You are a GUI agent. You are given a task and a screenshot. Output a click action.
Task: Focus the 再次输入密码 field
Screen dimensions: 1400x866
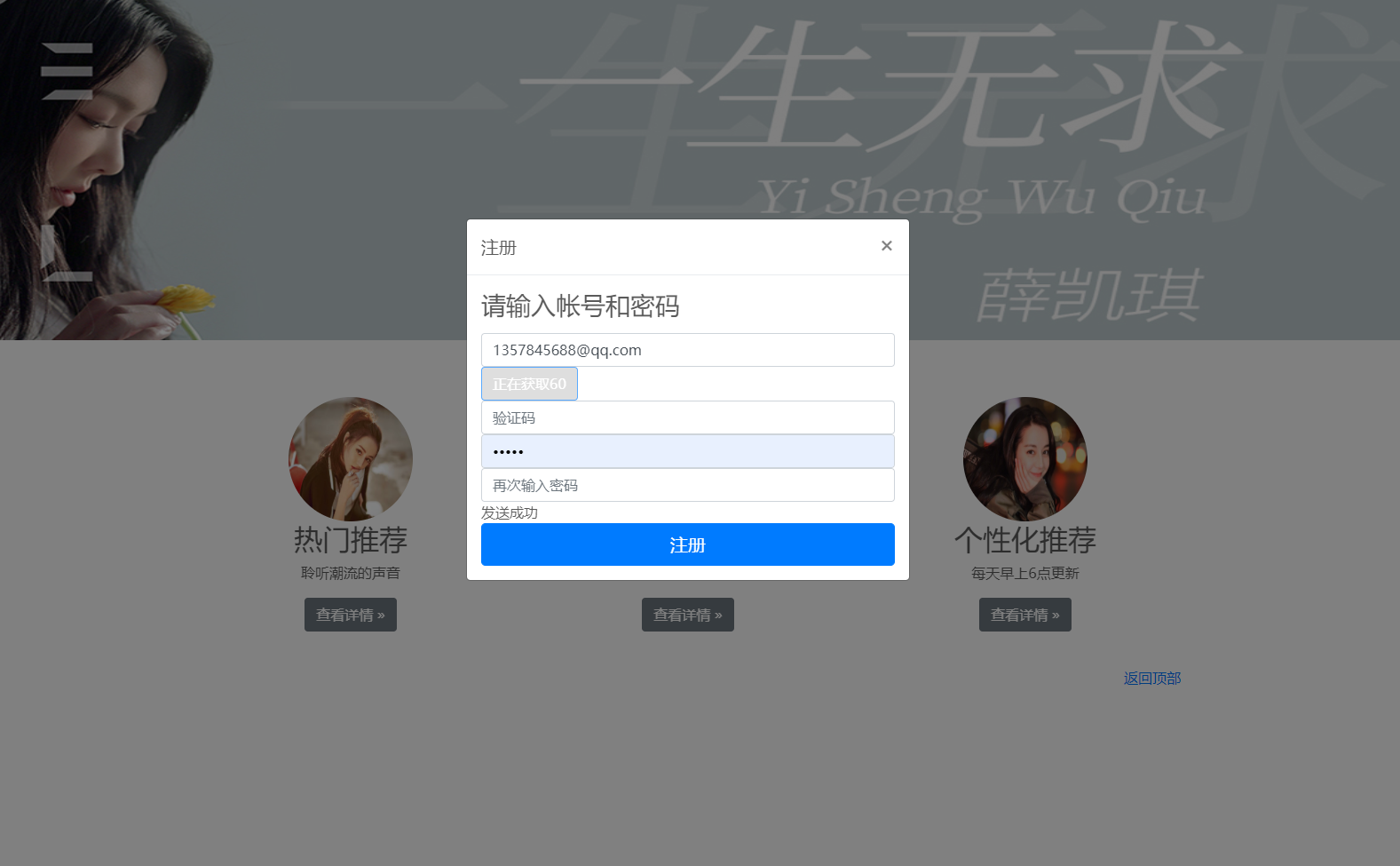tap(687, 485)
